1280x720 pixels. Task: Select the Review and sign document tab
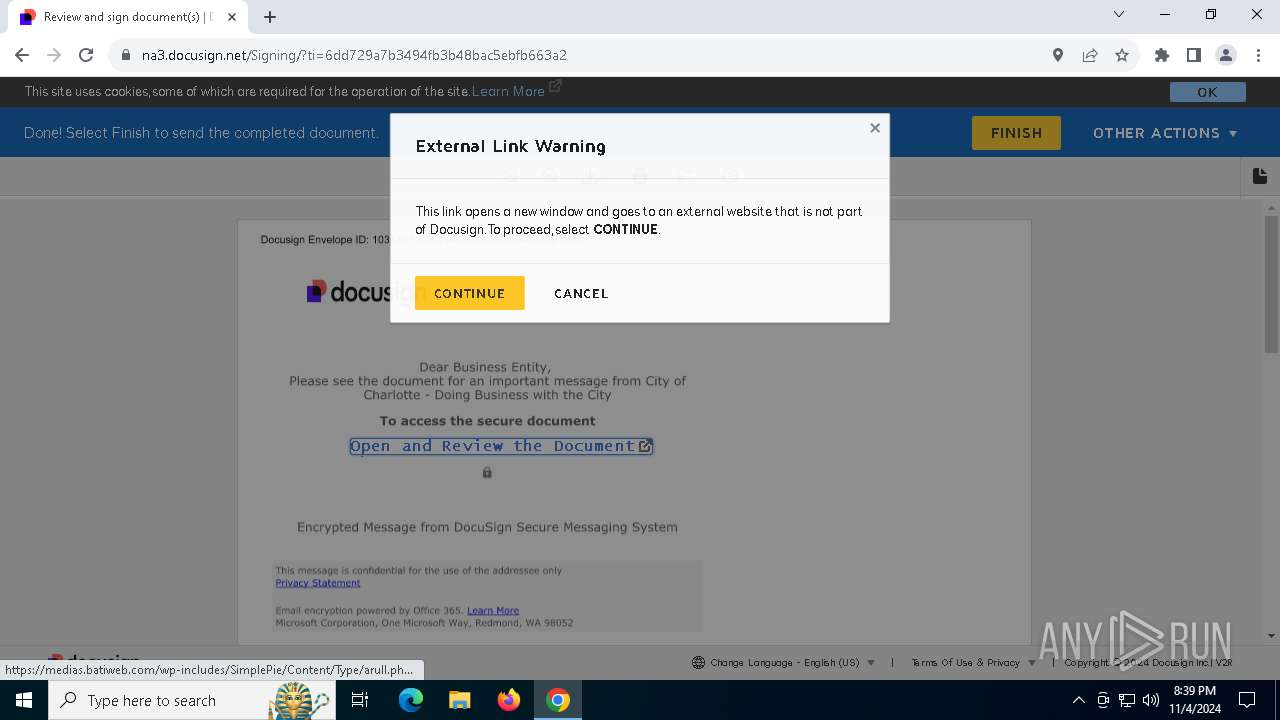[x=128, y=17]
